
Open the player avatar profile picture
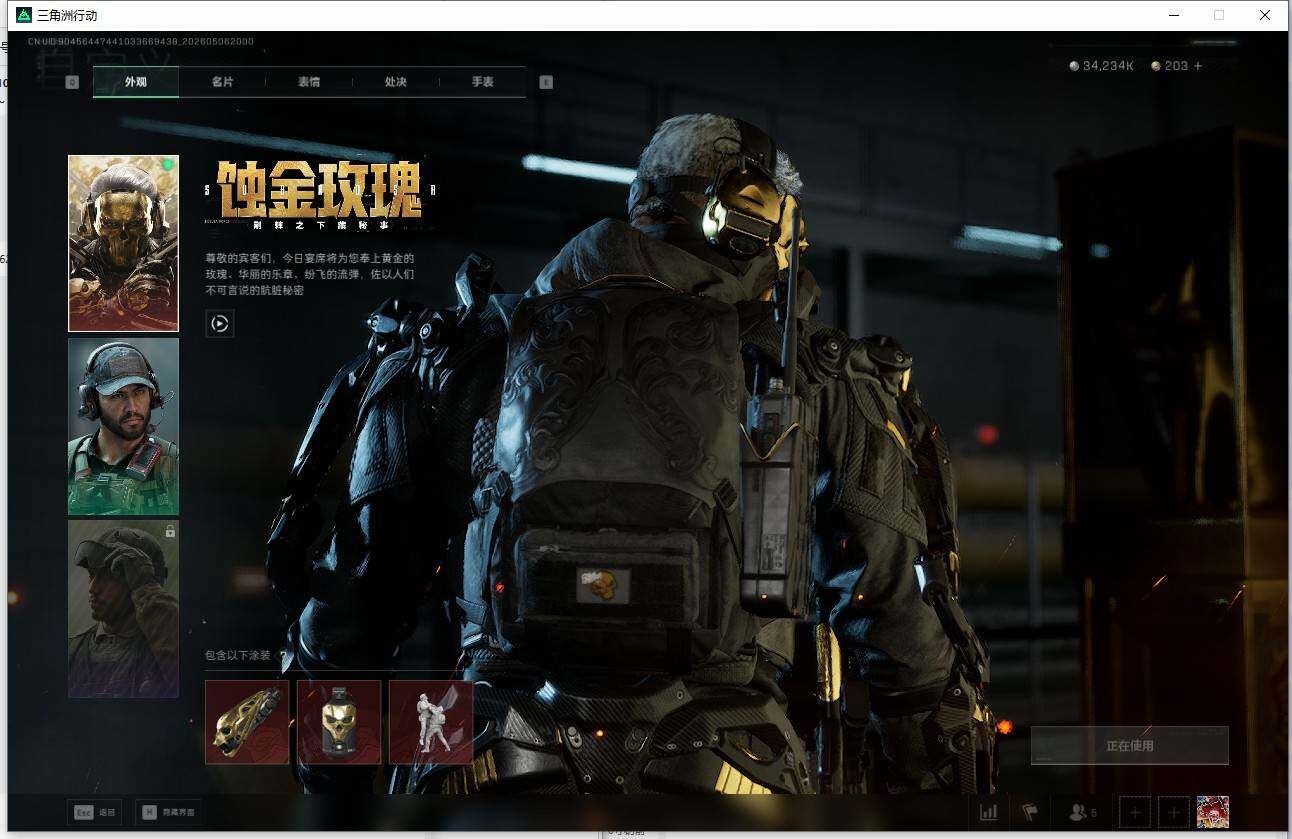pos(1213,812)
